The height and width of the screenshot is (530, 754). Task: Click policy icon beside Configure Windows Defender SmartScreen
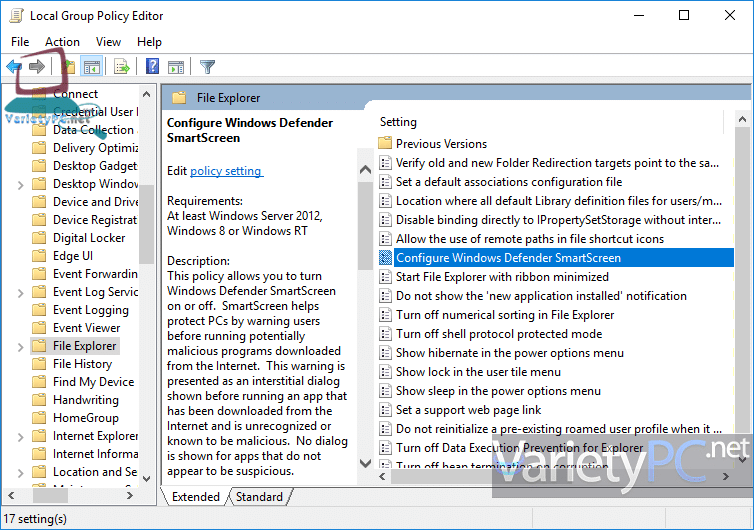coord(385,258)
